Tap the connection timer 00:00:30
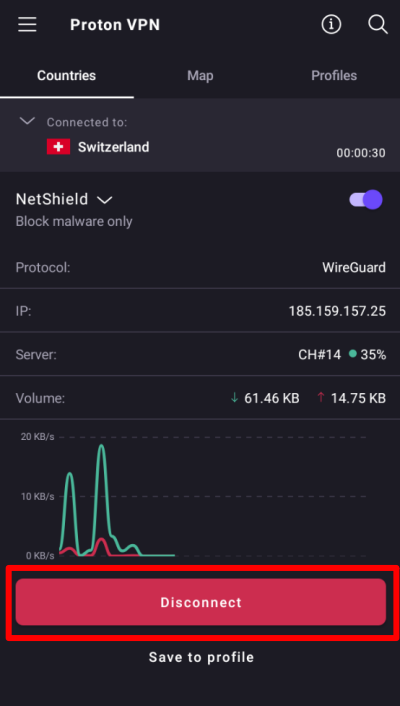 point(361,153)
